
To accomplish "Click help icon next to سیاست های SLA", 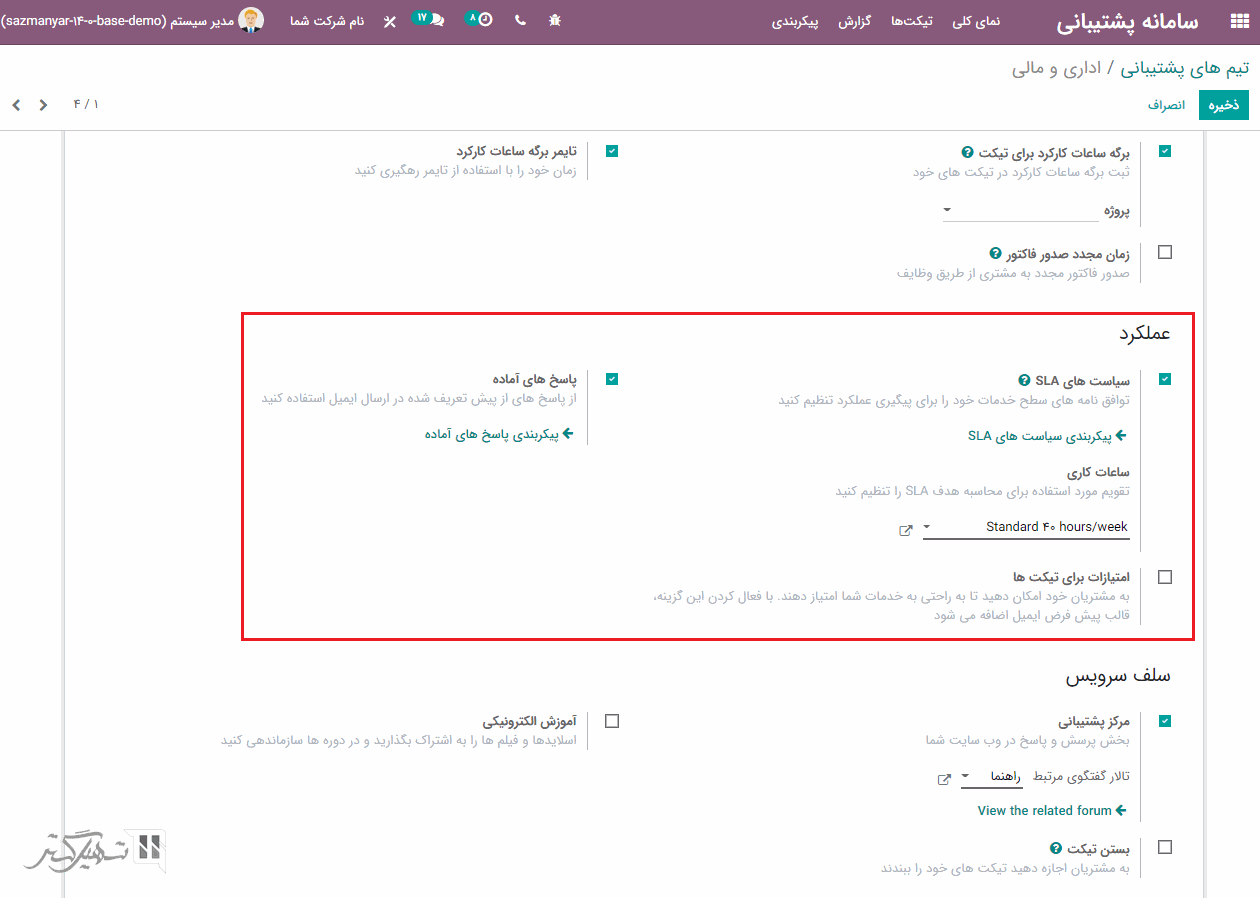I will 1024,380.
